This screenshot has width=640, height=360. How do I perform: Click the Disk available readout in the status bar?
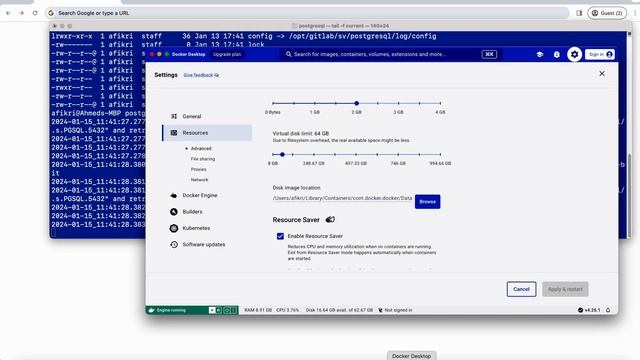339,310
